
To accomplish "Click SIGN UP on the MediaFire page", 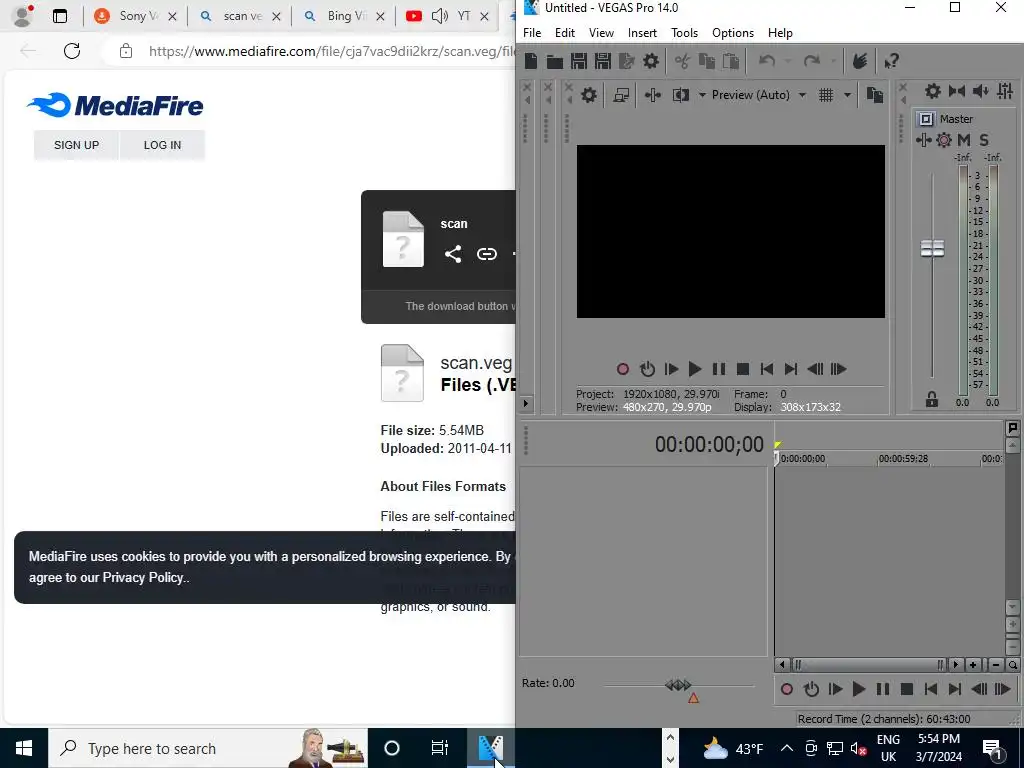I will click(x=76, y=145).
